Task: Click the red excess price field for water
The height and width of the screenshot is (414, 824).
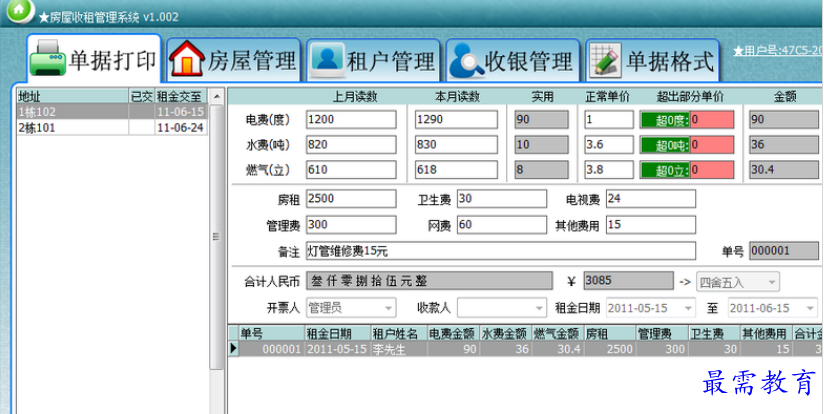Action: point(712,144)
